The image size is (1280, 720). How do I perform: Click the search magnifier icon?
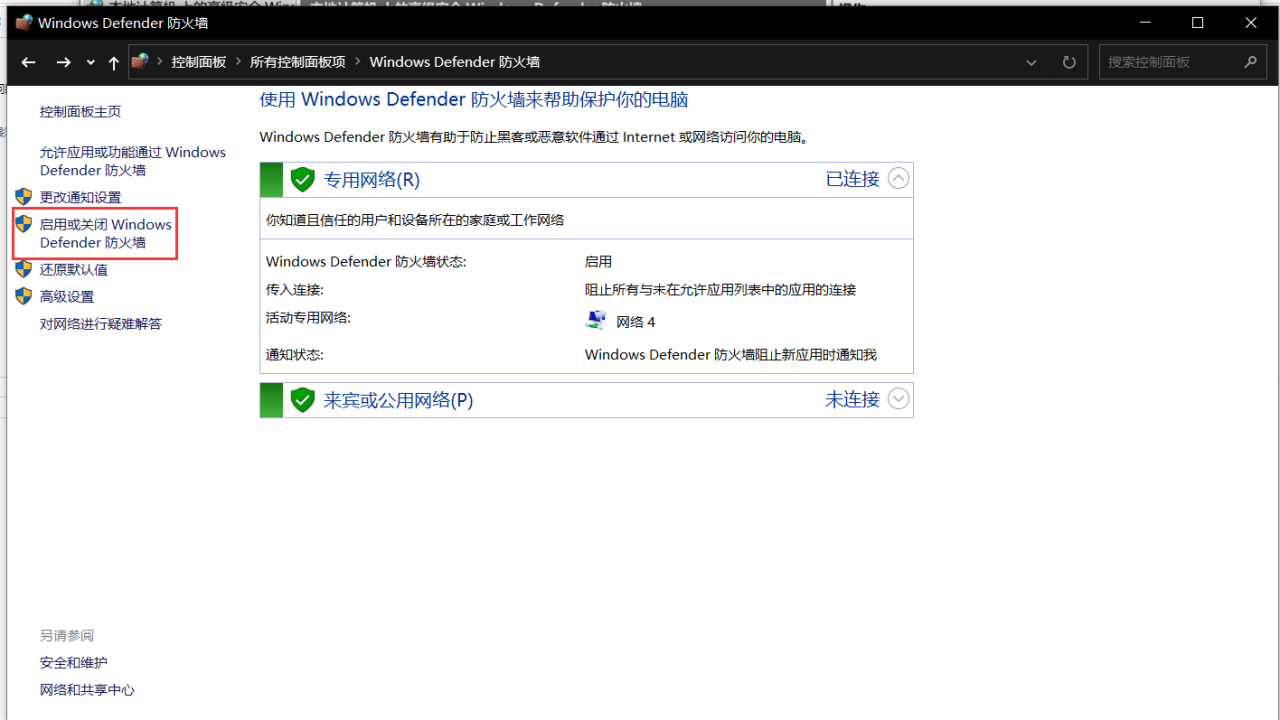coord(1250,62)
